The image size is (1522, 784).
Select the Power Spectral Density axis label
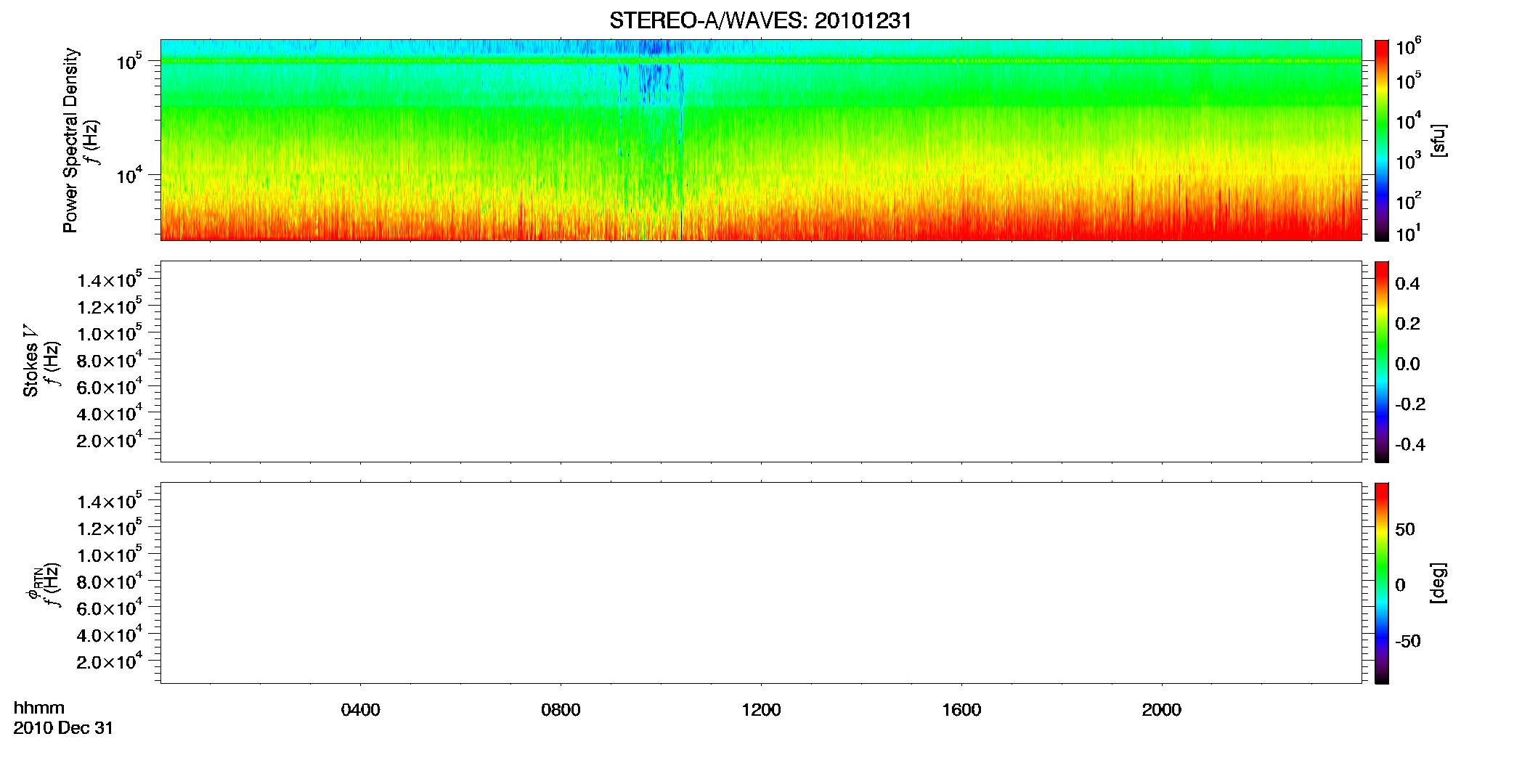(x=70, y=140)
